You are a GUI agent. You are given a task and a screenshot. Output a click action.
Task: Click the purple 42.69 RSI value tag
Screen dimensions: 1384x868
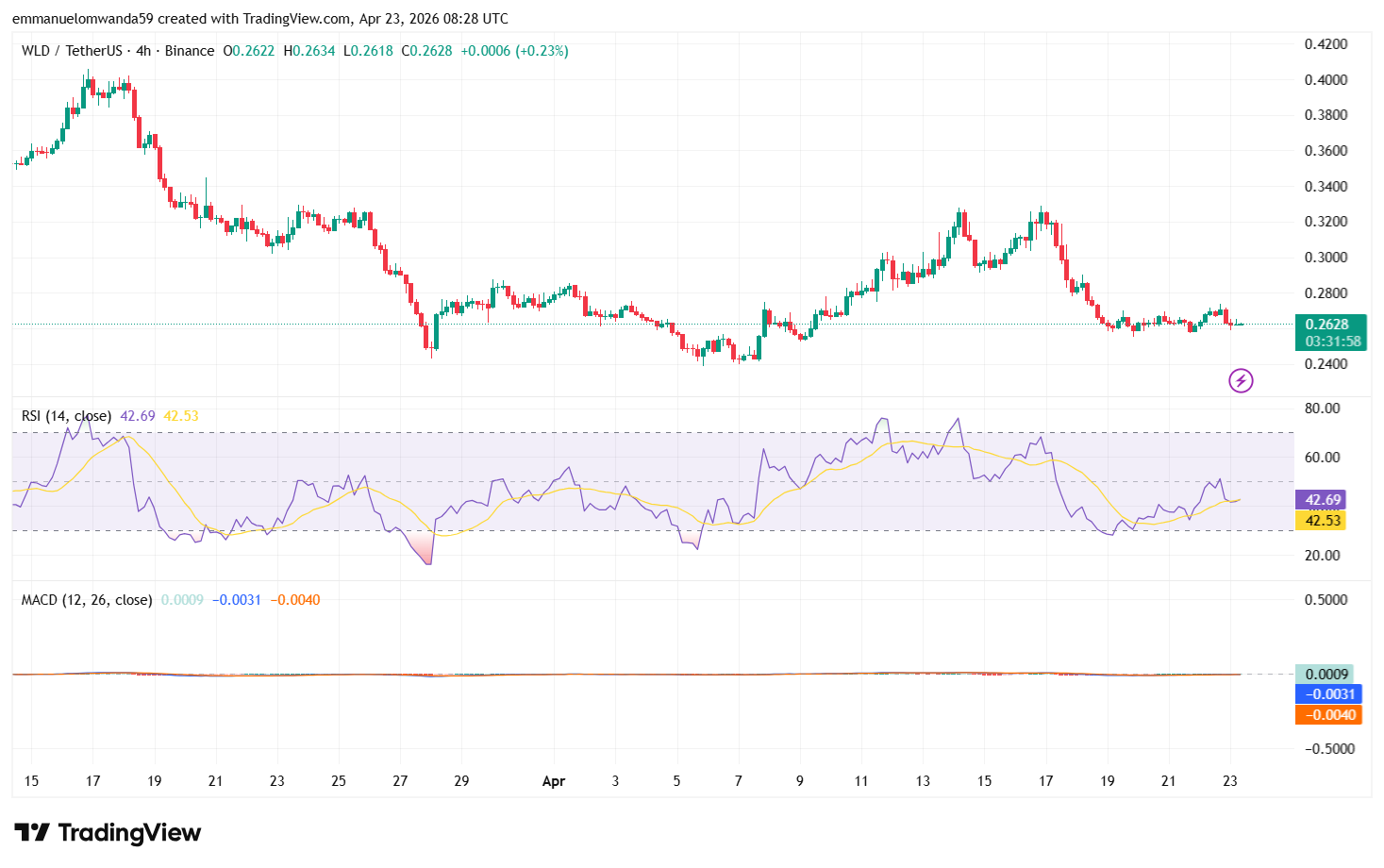point(1325,500)
